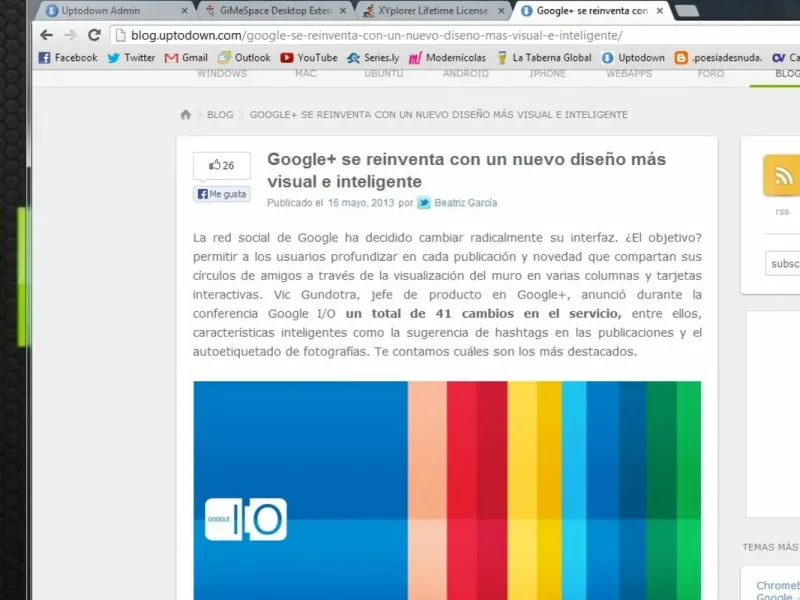Go to the MAC section
Viewport: 800px width, 600px height.
pos(306,73)
